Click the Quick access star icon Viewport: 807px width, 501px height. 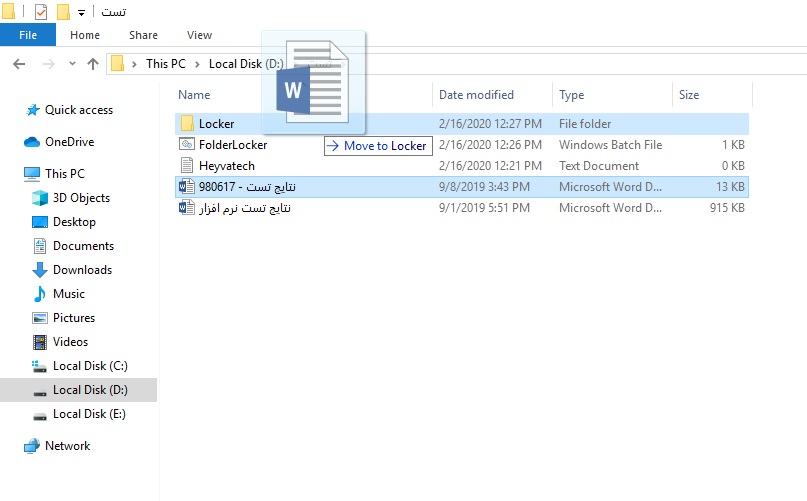pos(32,110)
